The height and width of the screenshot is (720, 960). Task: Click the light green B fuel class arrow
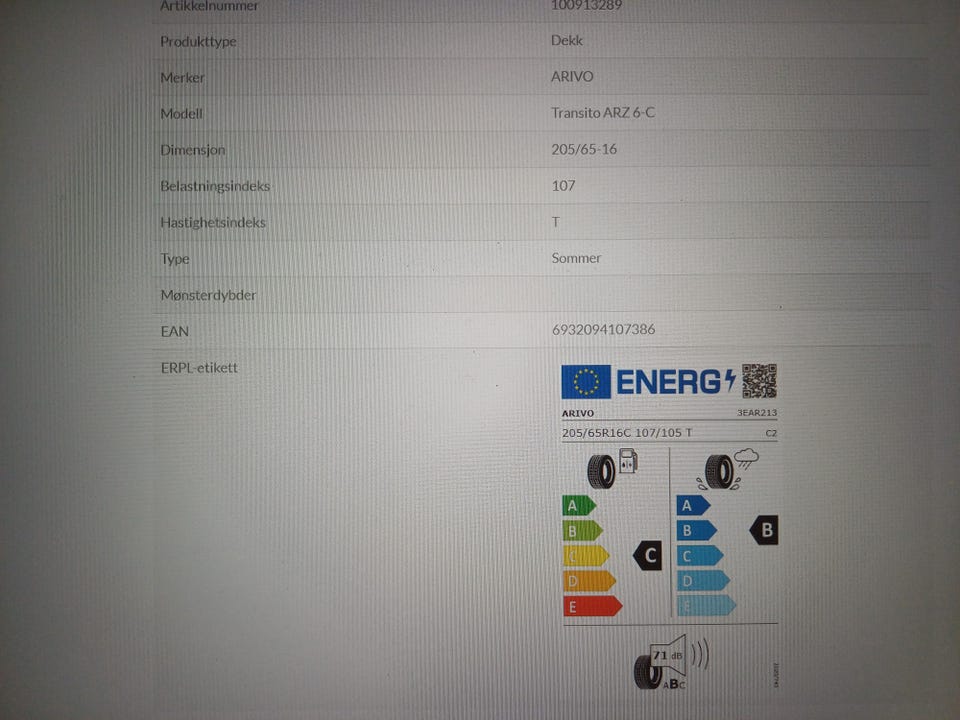(582, 531)
